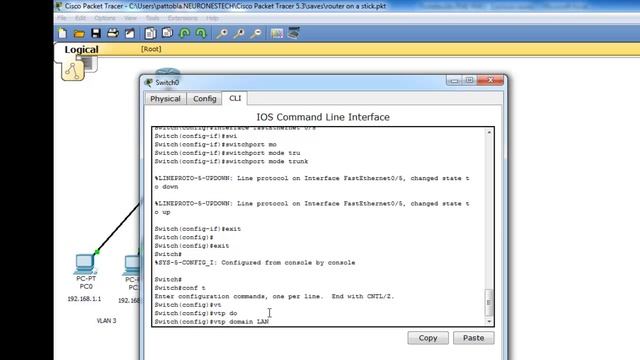
Task: Click the VLAN 3 label on workspace
Action: pos(107,321)
